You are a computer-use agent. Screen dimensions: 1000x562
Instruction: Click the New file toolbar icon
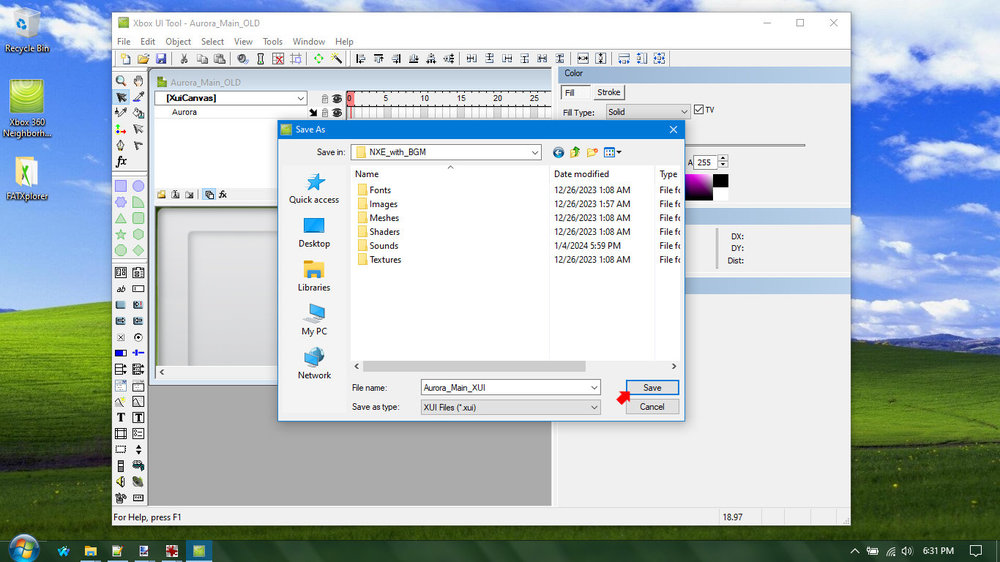click(126, 59)
